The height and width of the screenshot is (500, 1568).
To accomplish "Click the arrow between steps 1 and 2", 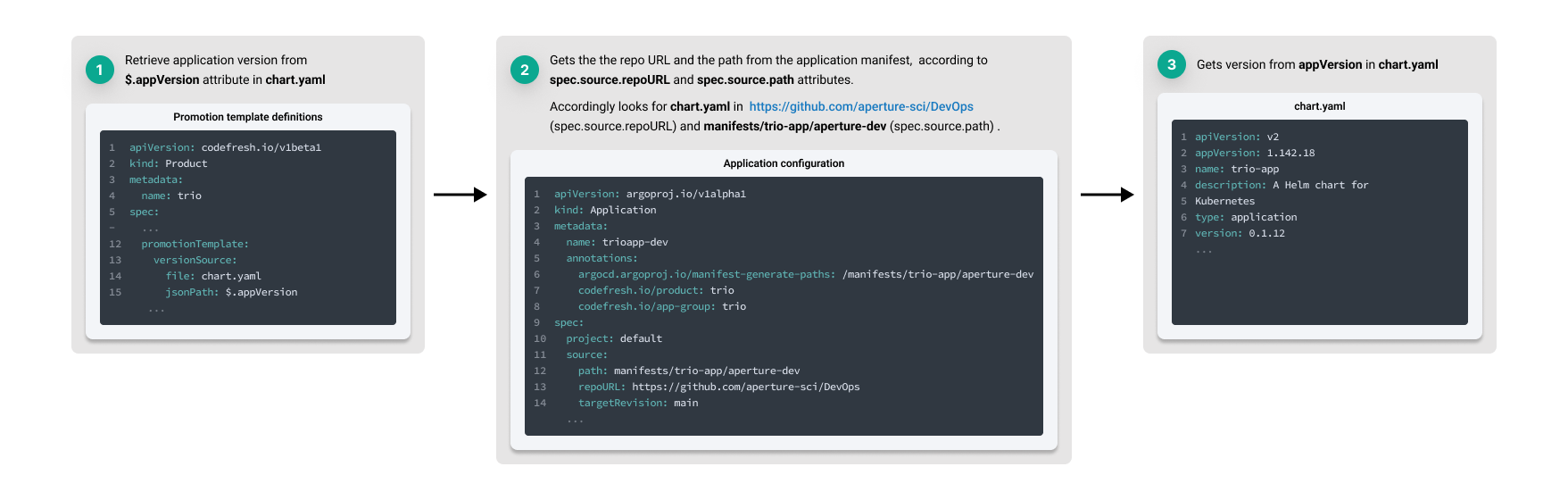I will pos(460,195).
